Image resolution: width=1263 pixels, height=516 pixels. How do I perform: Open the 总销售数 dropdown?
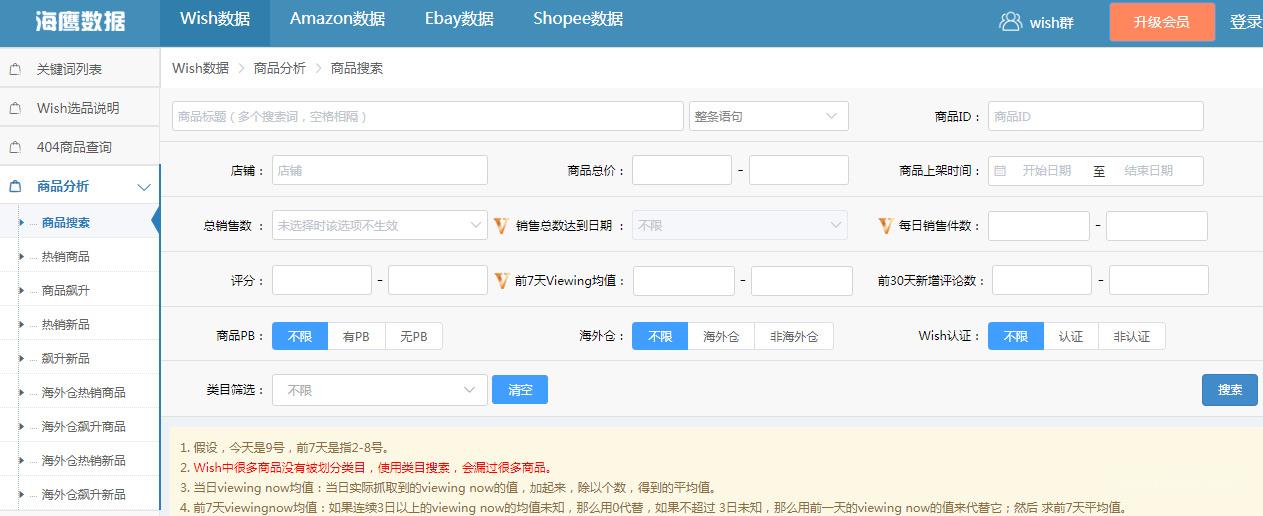click(380, 225)
